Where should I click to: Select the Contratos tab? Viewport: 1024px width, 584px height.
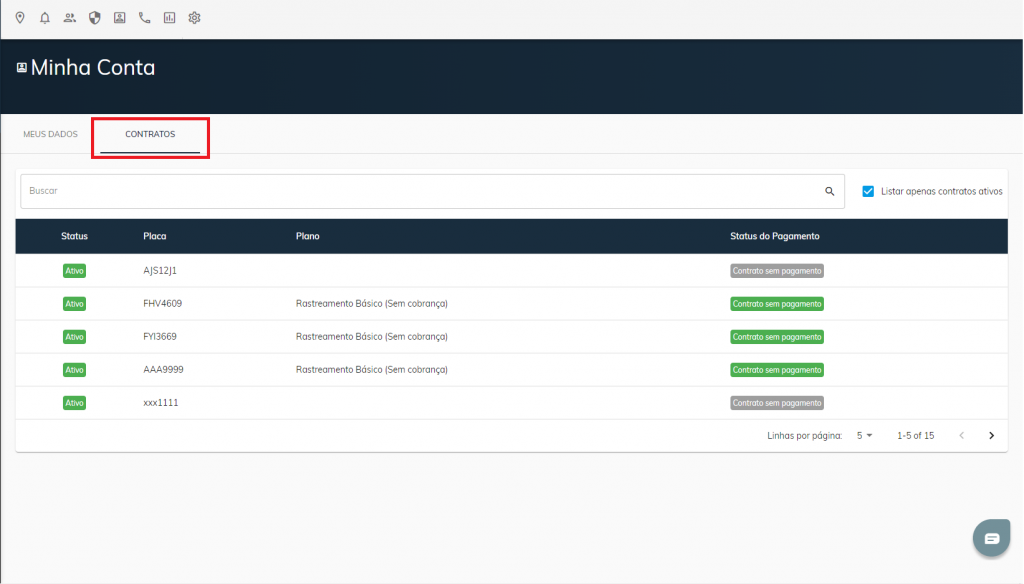150,134
